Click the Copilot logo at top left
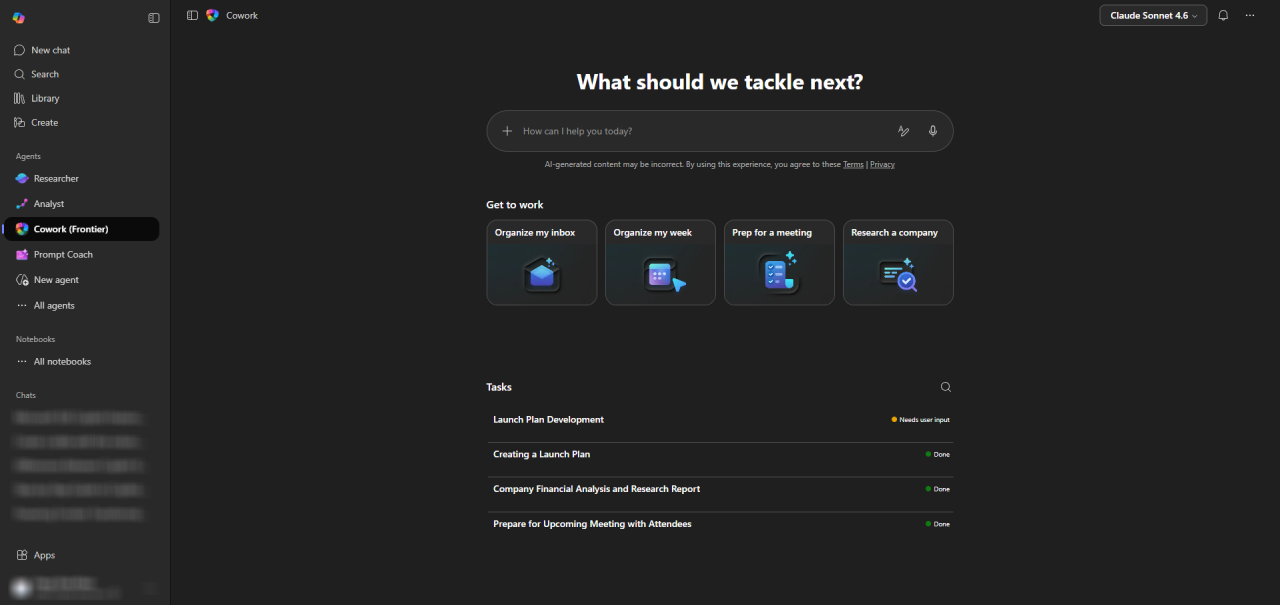The width and height of the screenshot is (1280, 605). click(x=19, y=18)
